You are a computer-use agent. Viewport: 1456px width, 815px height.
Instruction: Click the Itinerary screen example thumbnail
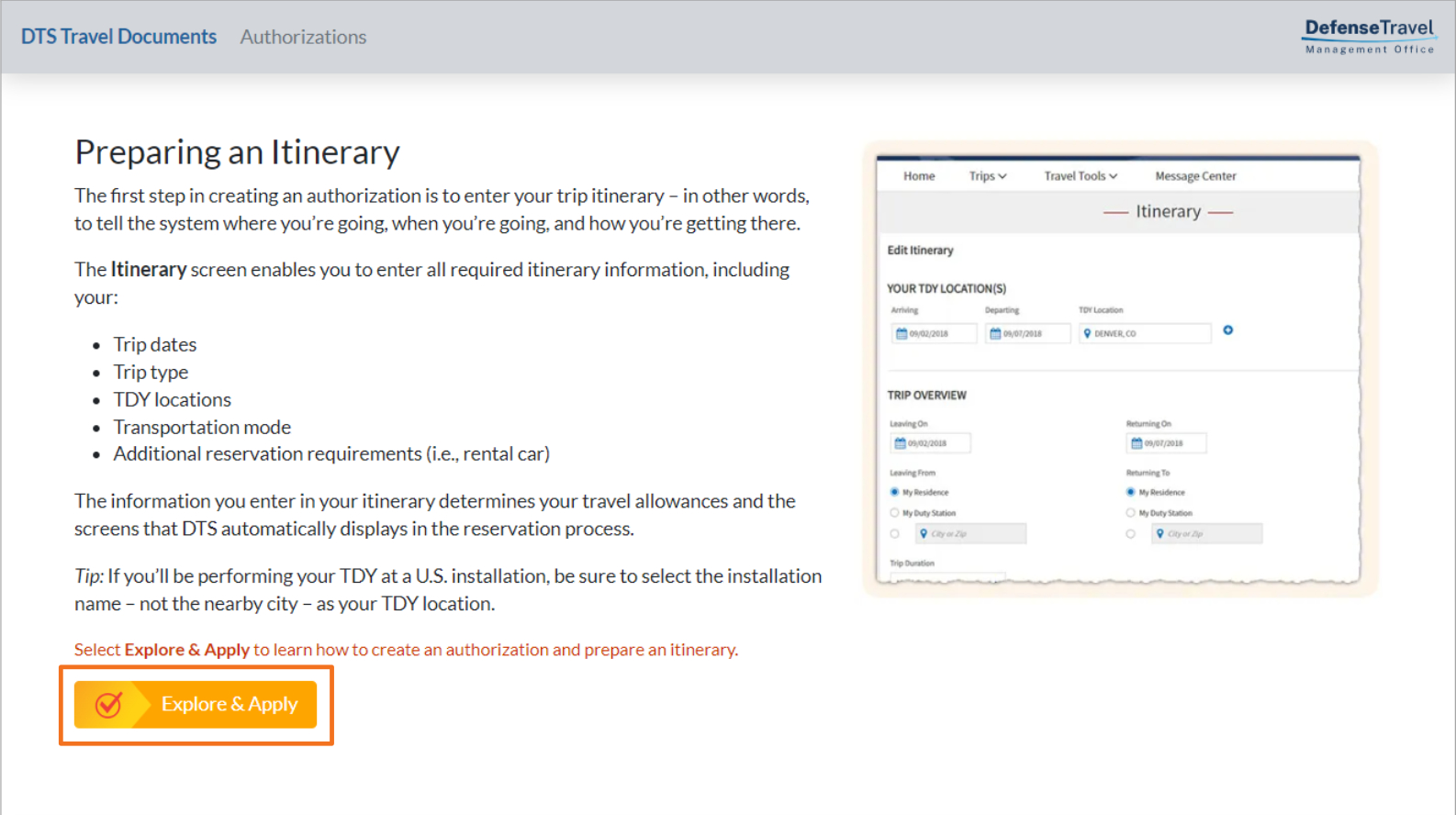click(1119, 369)
